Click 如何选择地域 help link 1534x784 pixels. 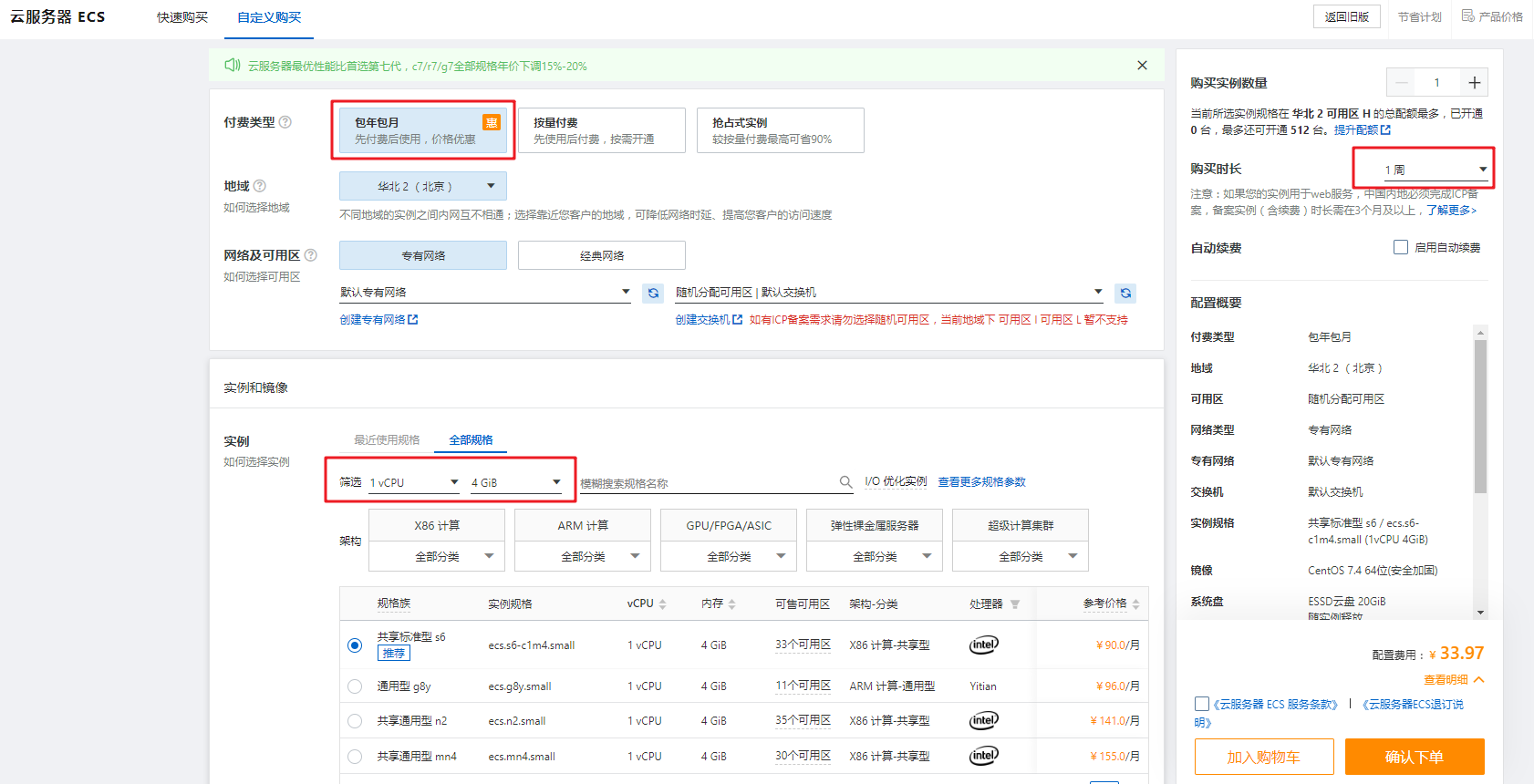(256, 208)
